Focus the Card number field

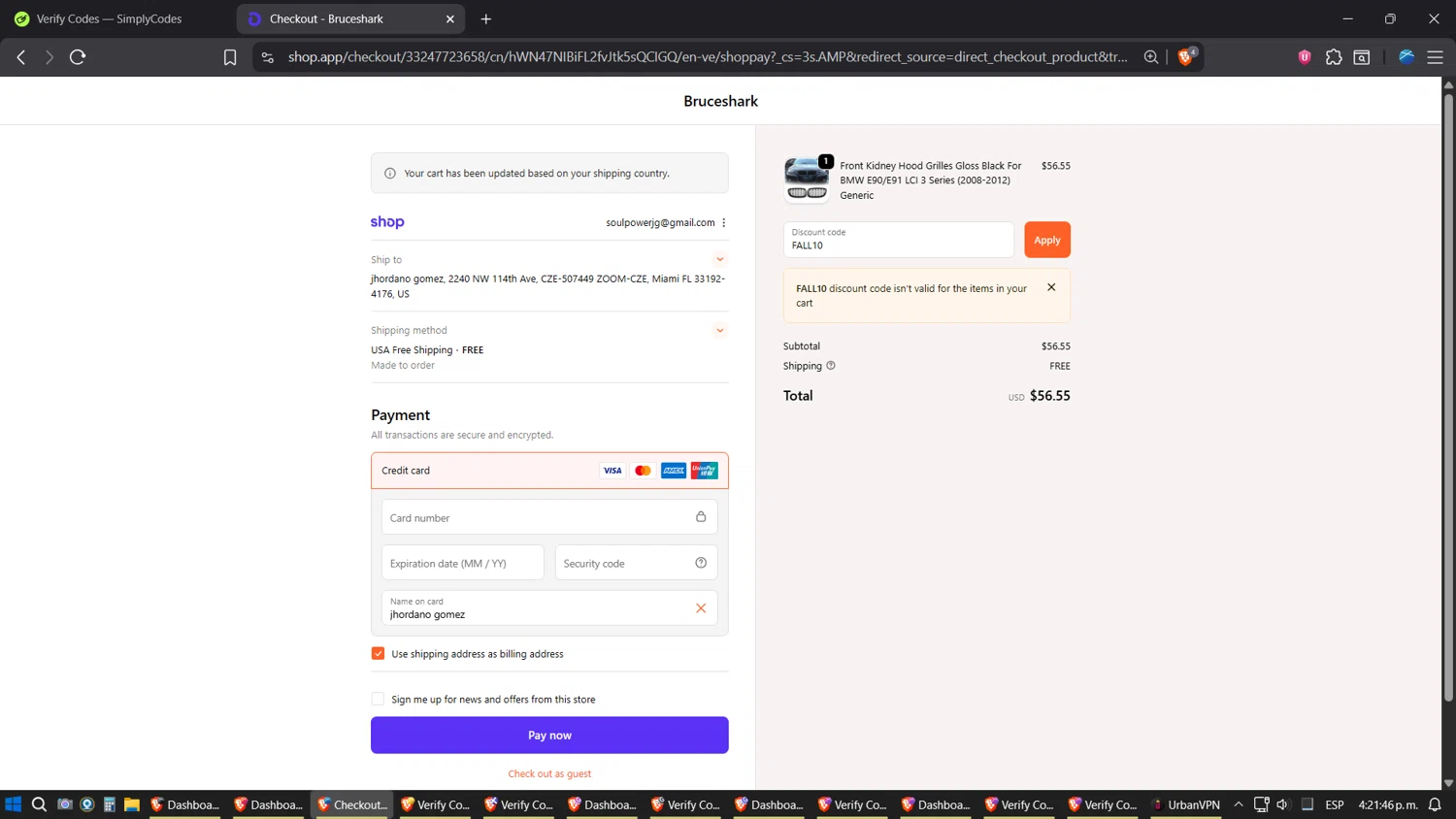click(x=549, y=517)
